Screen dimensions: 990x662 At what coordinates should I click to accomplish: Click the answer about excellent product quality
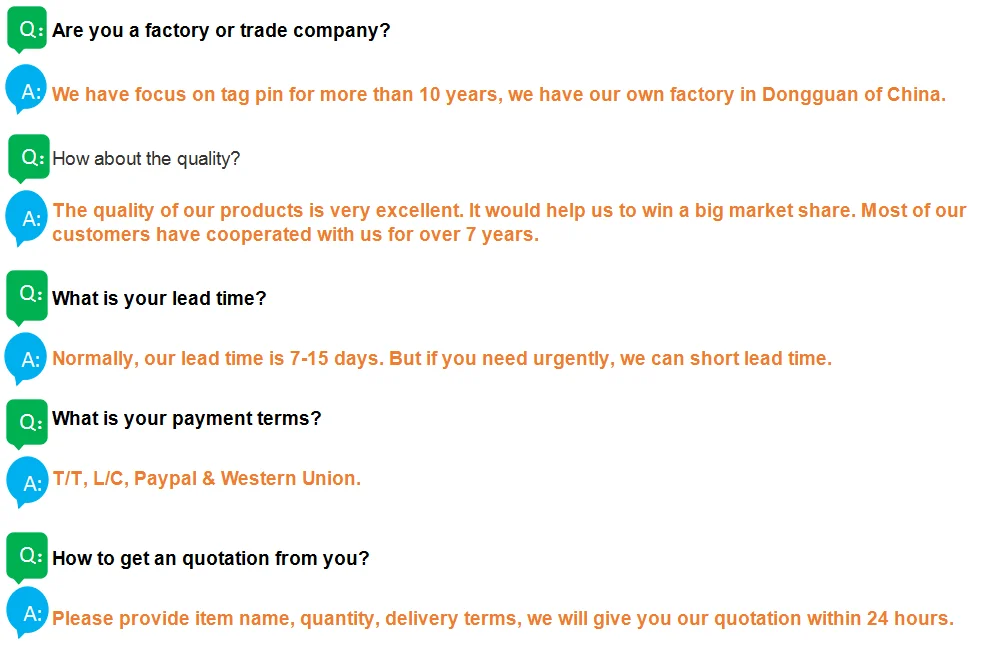[x=509, y=222]
